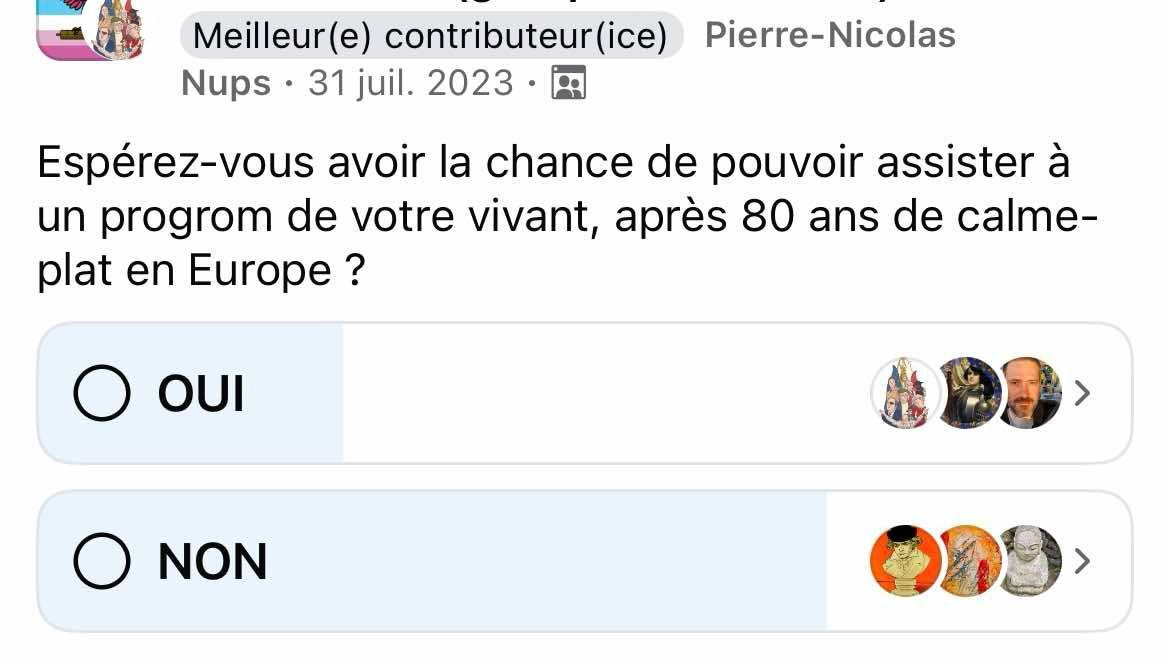Viewport: 1170px width, 662px height.
Task: View the first illustrated avatar on the OUI row
Action: coord(908,393)
